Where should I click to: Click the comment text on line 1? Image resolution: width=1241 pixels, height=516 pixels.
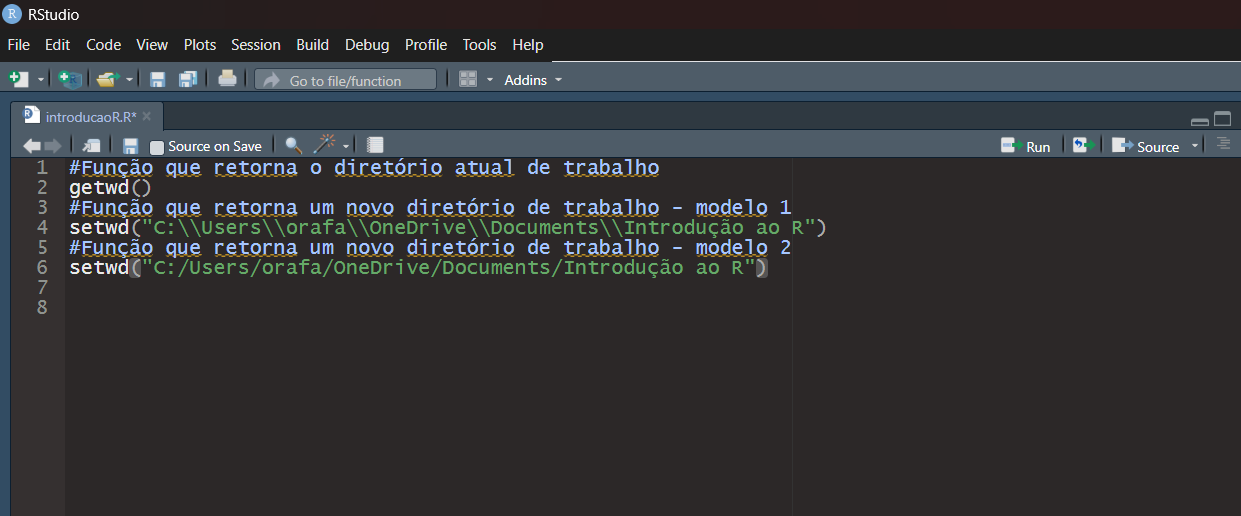coord(364,168)
